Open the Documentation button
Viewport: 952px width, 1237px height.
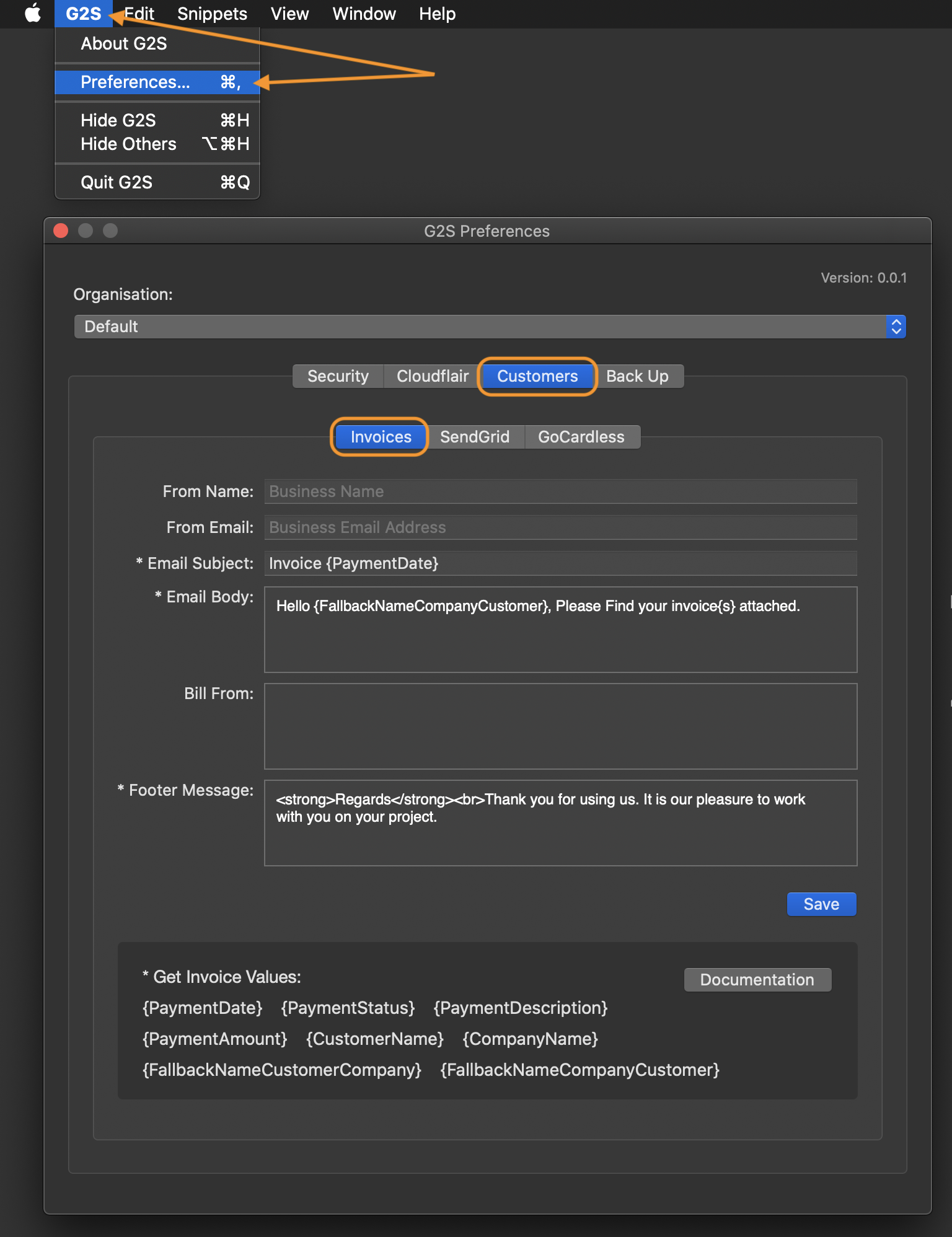[757, 980]
